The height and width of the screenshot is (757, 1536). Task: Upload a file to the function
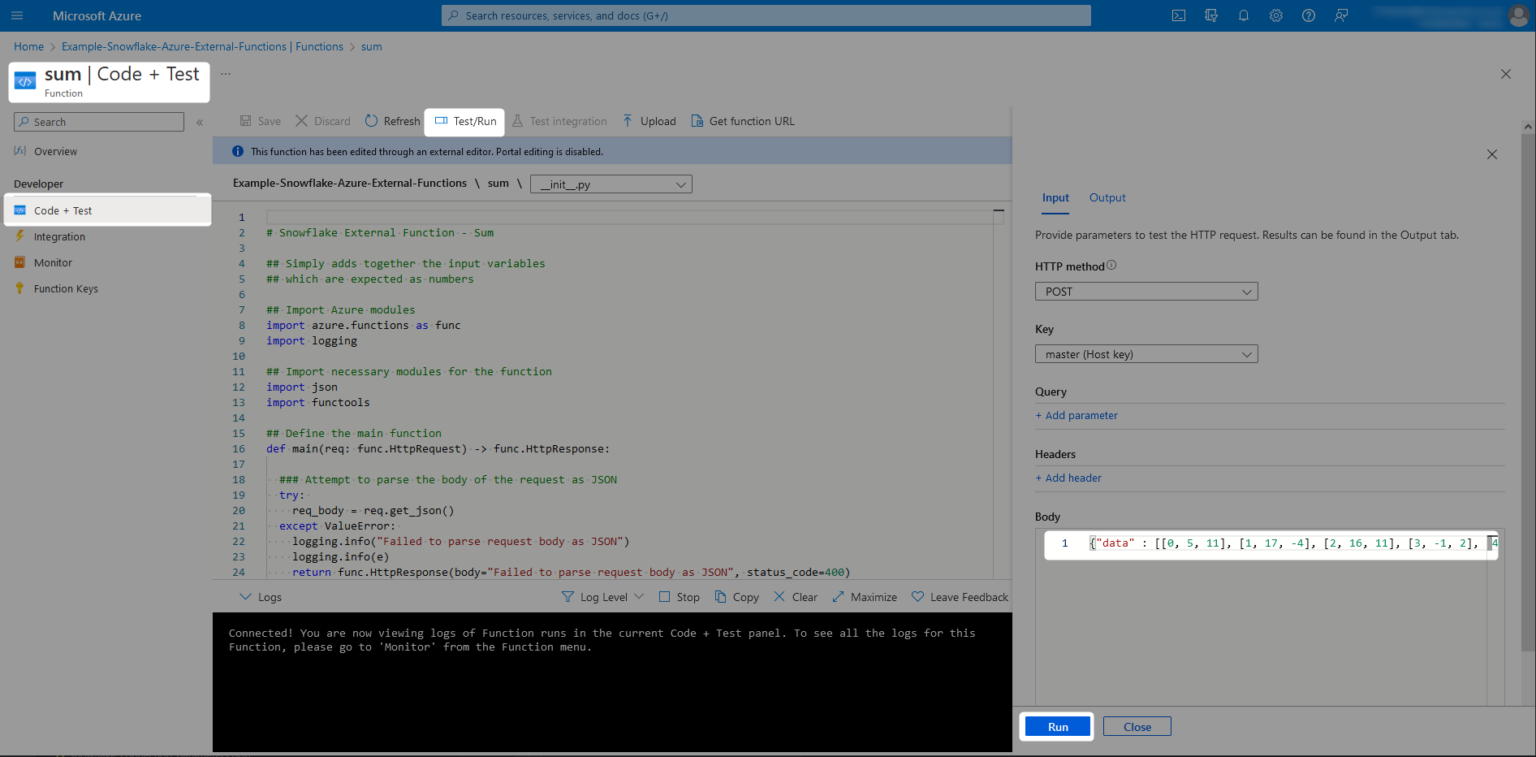click(648, 121)
